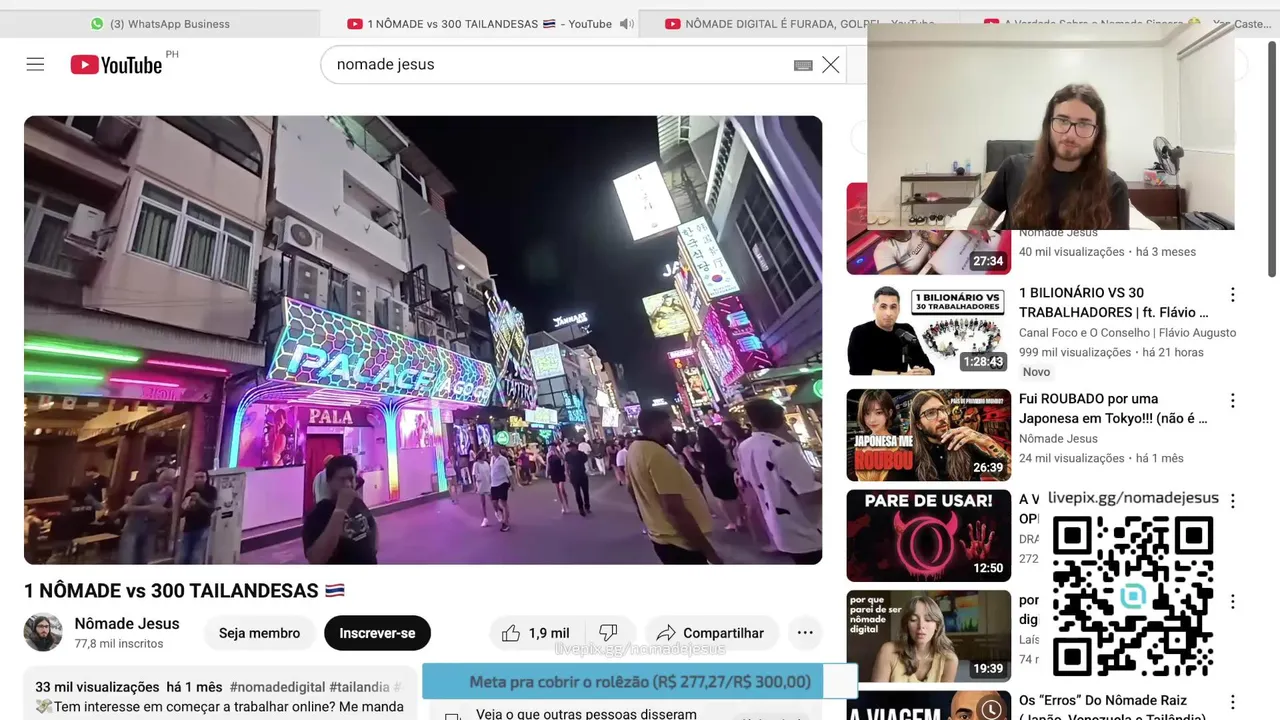Open the Japonesa me roubou thumbnail

929,435
